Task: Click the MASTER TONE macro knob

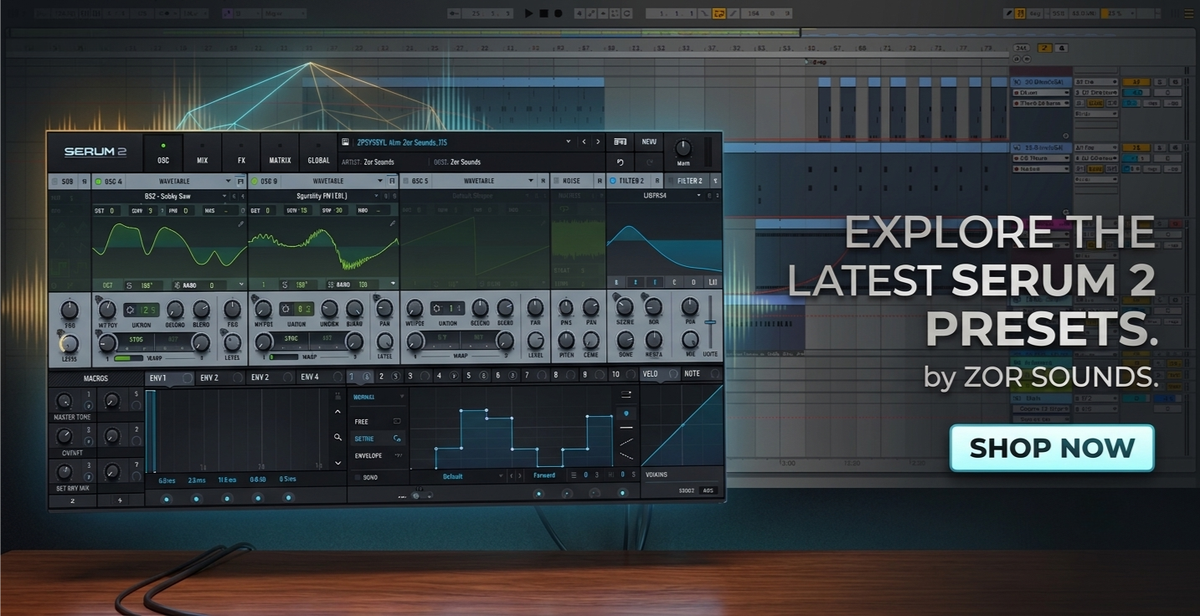Action: [x=64, y=401]
